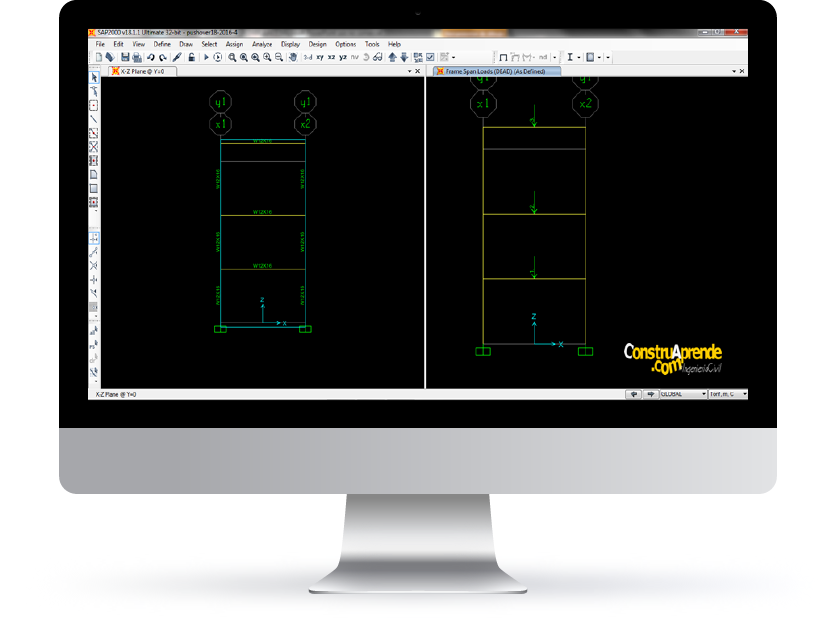
Task: Set view to the xz plane
Action: (x=331, y=57)
